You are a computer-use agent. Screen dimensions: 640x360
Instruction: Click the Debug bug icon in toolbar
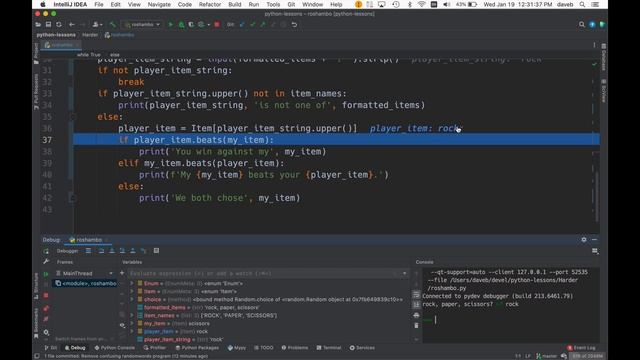coord(181,24)
